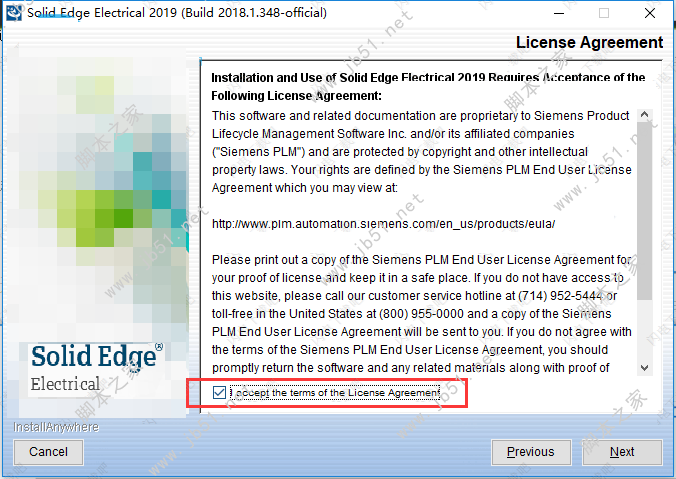Click the window title 'Solid Edge Electrical 2019'
This screenshot has height=479, width=676.
coord(177,13)
